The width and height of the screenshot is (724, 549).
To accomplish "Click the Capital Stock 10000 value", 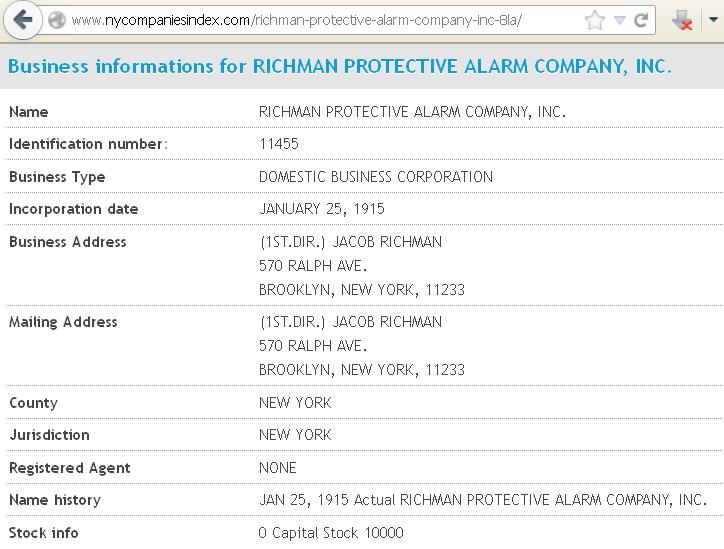I will [x=331, y=533].
